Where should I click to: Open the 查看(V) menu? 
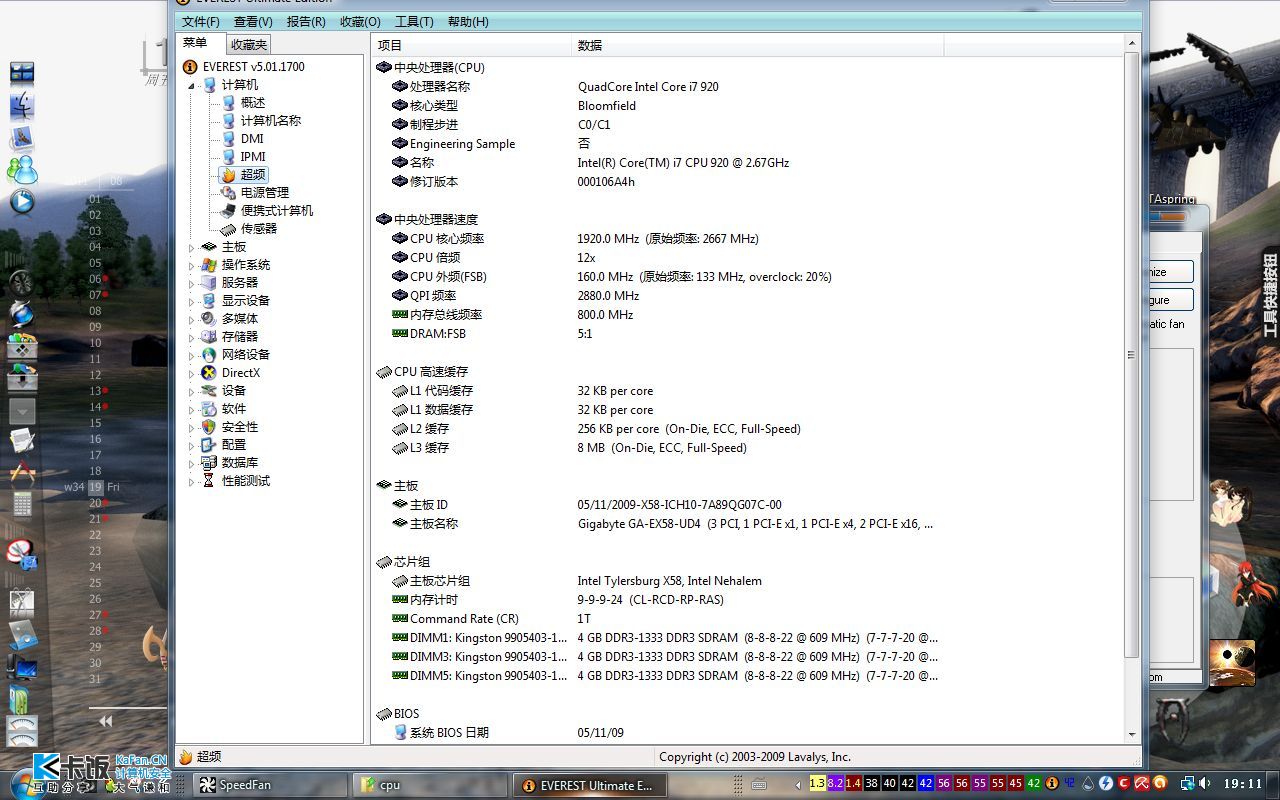(x=253, y=21)
